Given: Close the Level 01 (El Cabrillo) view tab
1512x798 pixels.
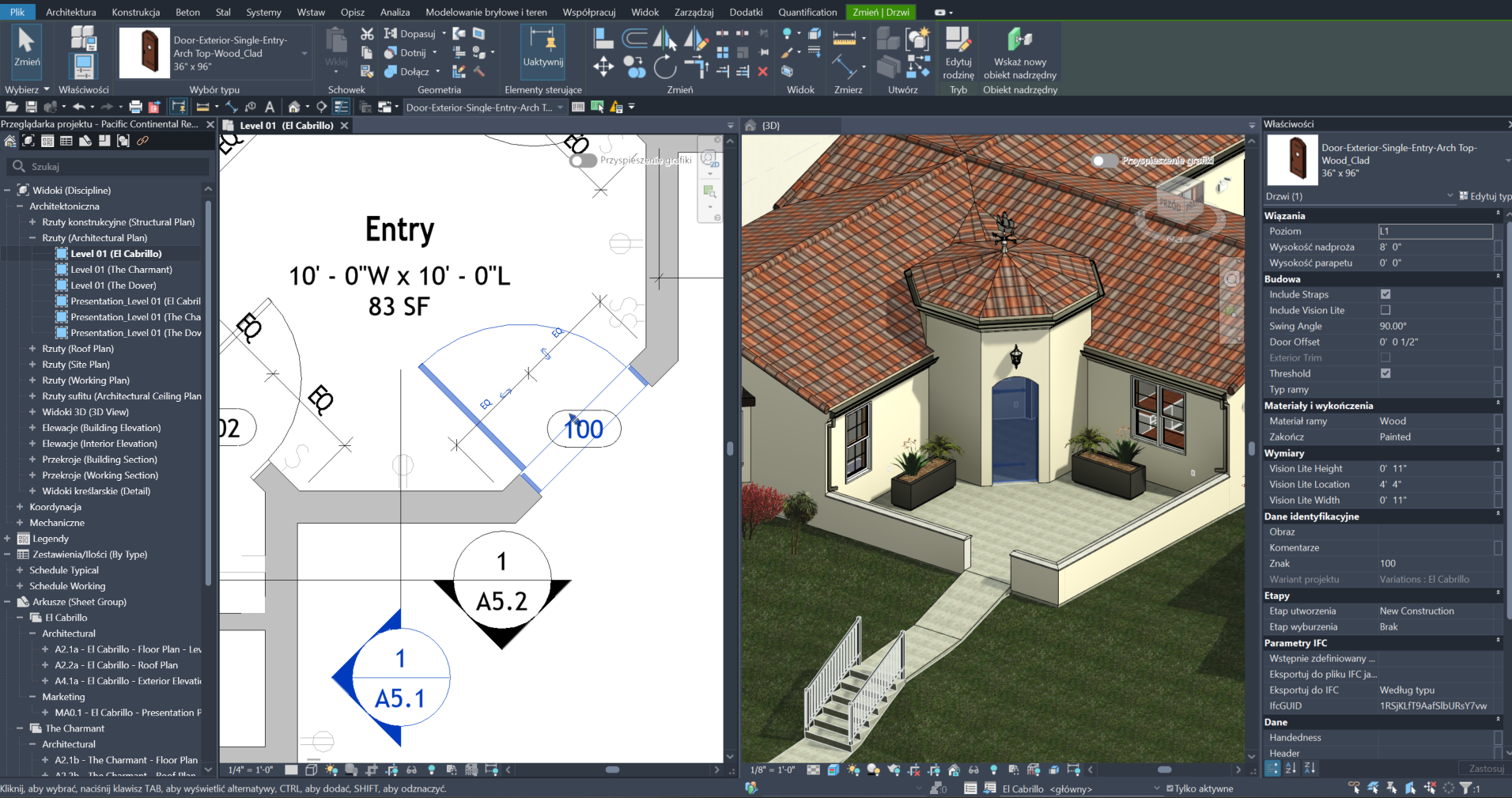Looking at the screenshot, I should click(x=344, y=126).
